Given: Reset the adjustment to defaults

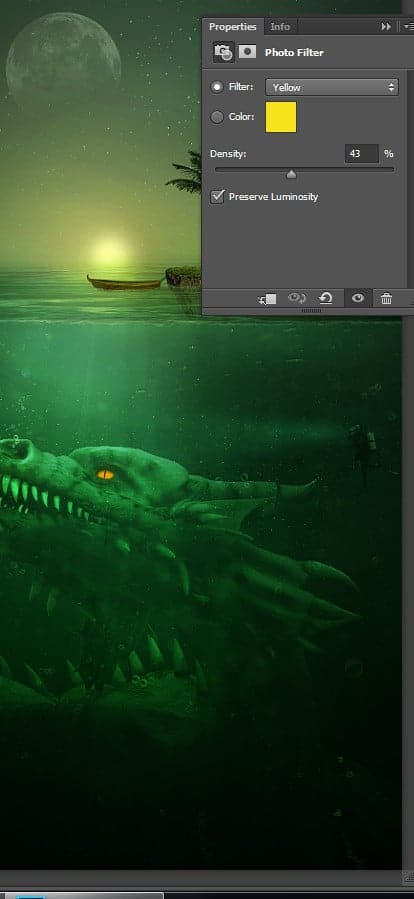Looking at the screenshot, I should coord(326,299).
